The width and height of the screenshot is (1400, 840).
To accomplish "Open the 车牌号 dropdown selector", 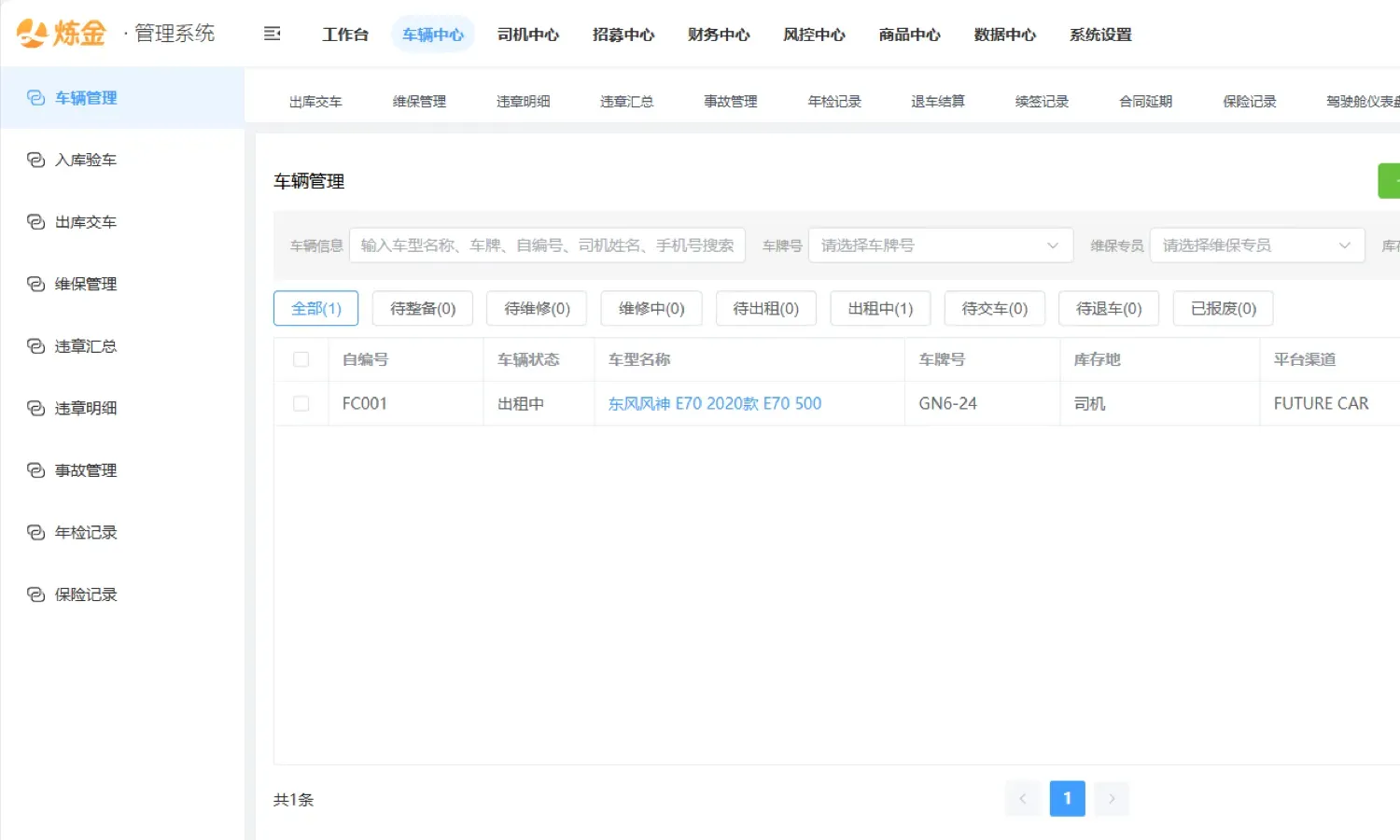I will click(x=940, y=245).
